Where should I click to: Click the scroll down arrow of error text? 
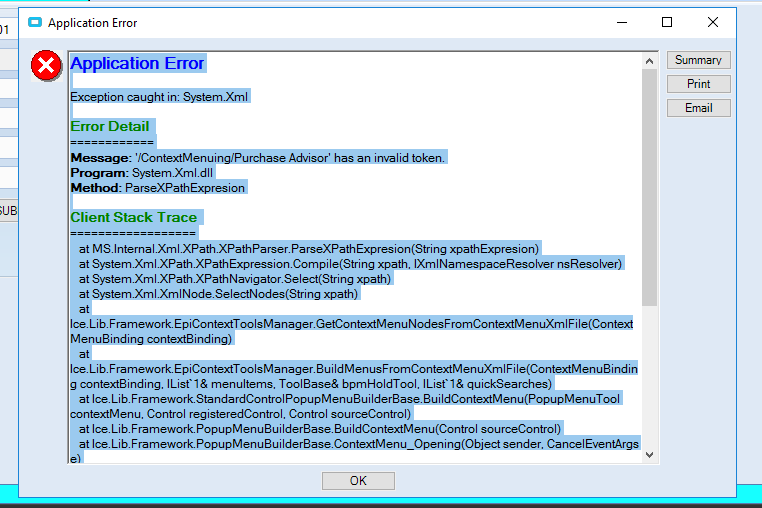click(649, 455)
